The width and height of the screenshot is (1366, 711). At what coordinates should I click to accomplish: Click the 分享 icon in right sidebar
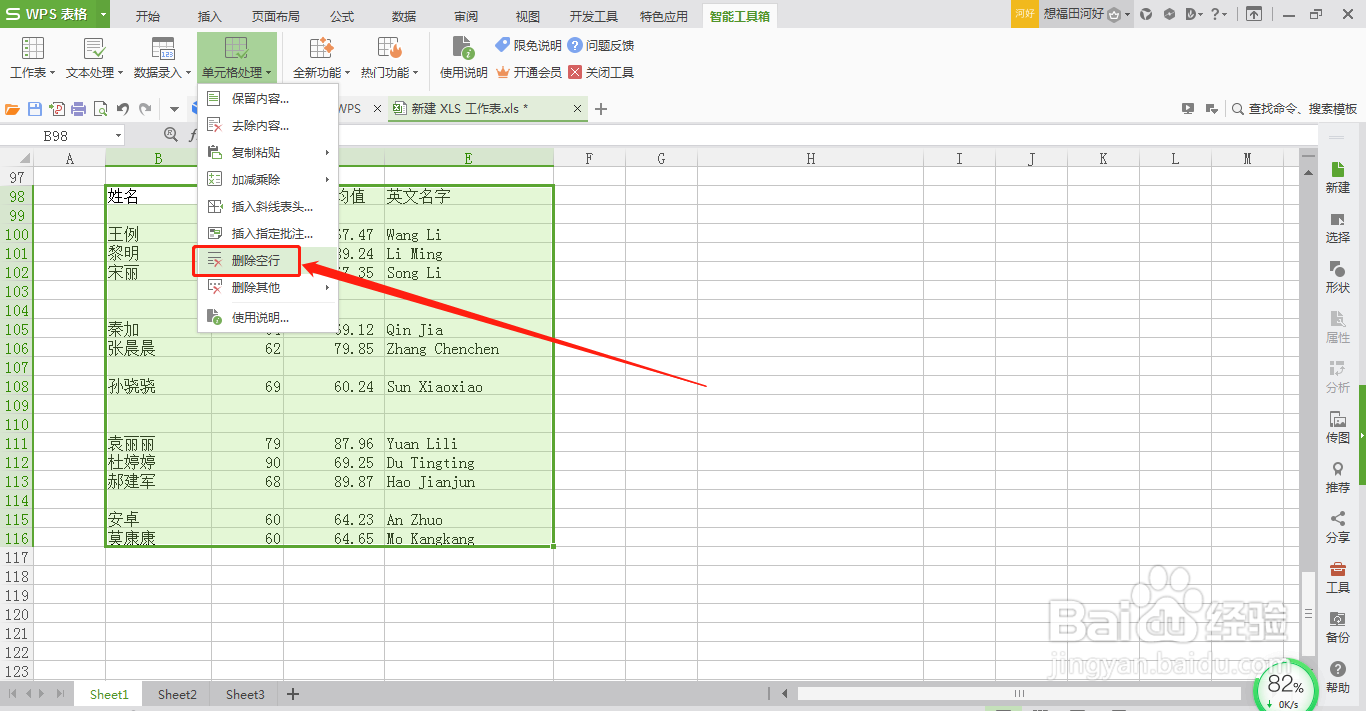(1338, 528)
